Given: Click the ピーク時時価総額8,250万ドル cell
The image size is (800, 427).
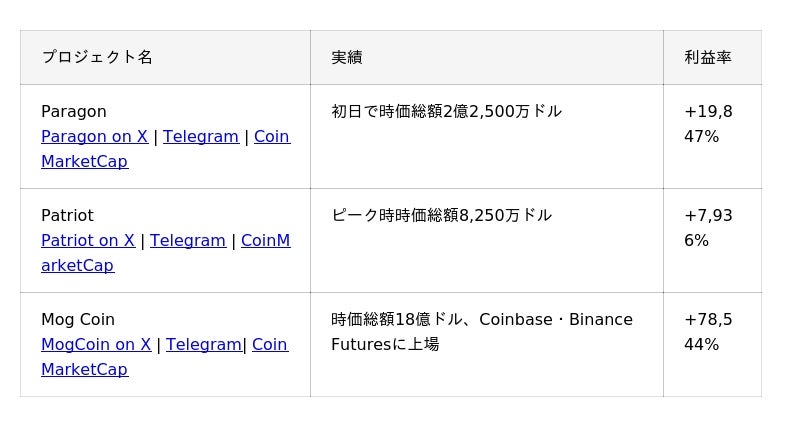Looking at the screenshot, I should point(487,241).
